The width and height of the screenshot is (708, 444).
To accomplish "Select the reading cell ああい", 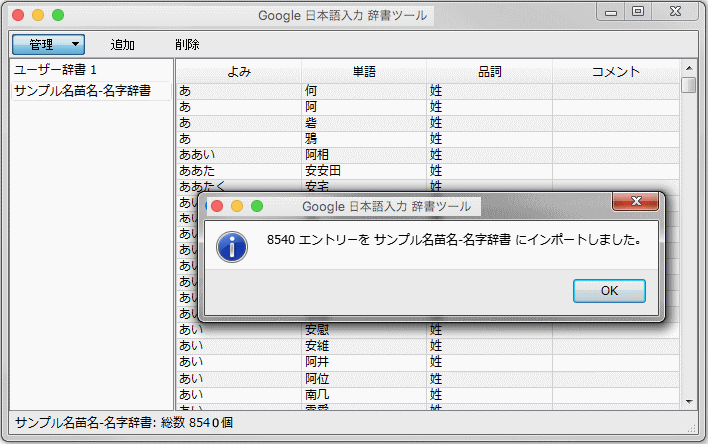I will coord(238,155).
